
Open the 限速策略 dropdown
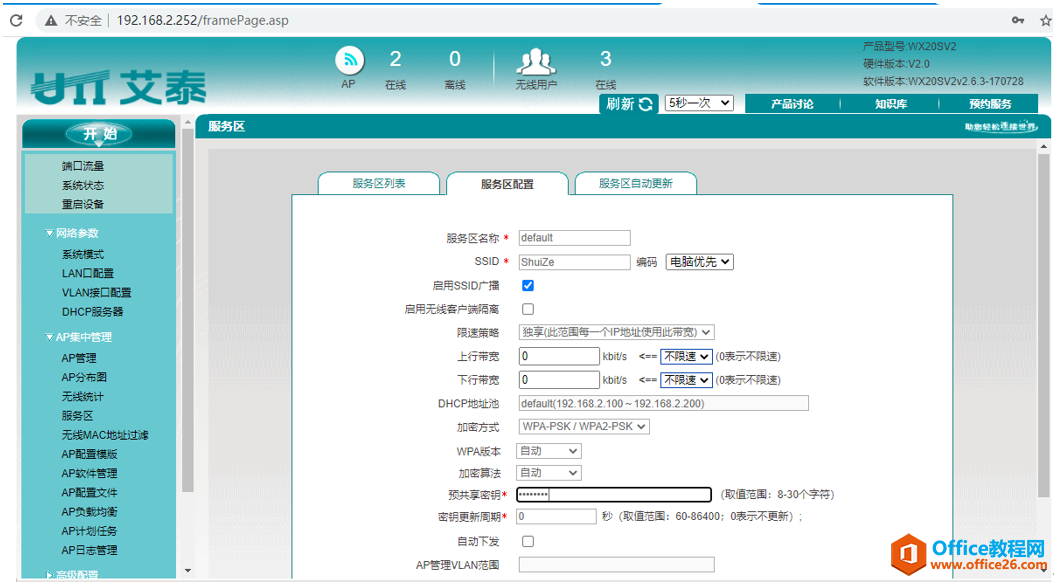tap(616, 332)
